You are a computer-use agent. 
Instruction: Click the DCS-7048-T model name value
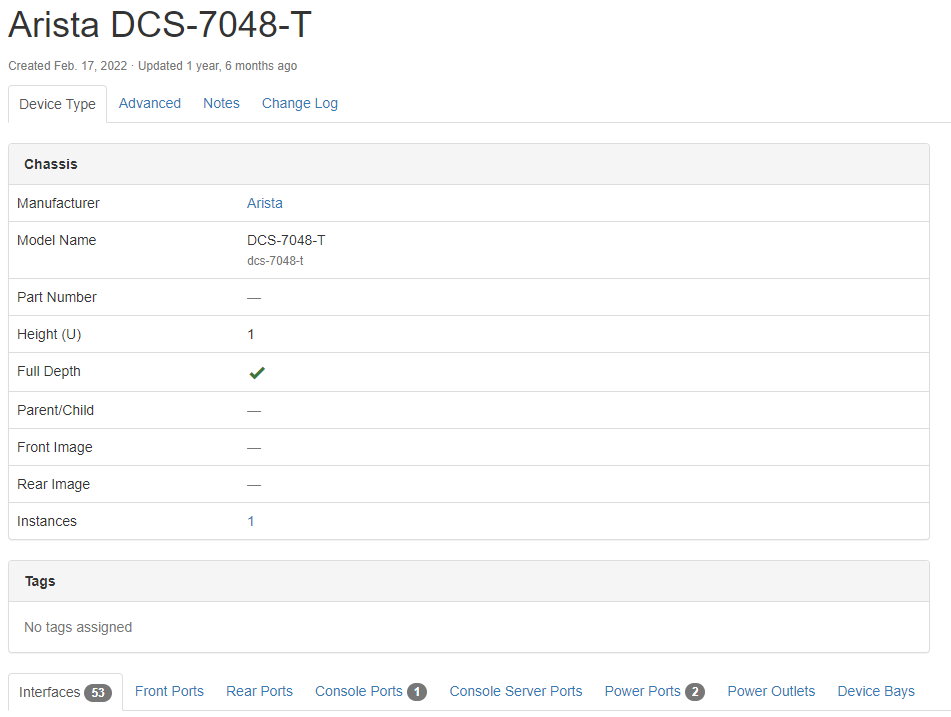click(286, 240)
